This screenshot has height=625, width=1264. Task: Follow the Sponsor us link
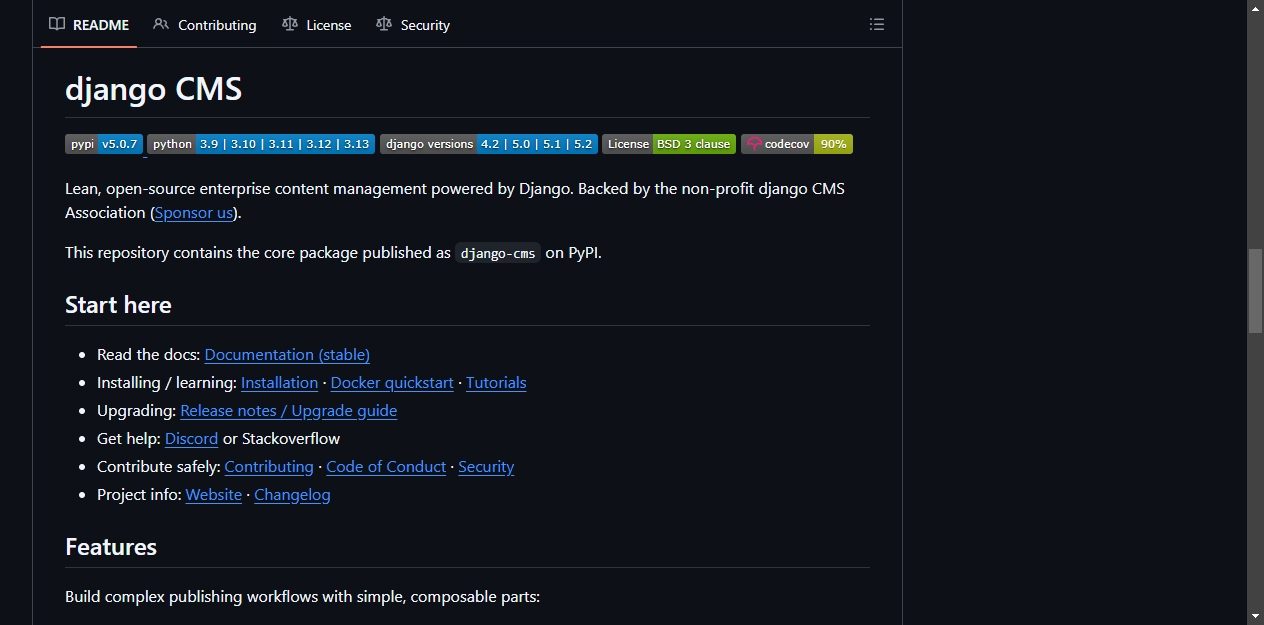pos(194,213)
